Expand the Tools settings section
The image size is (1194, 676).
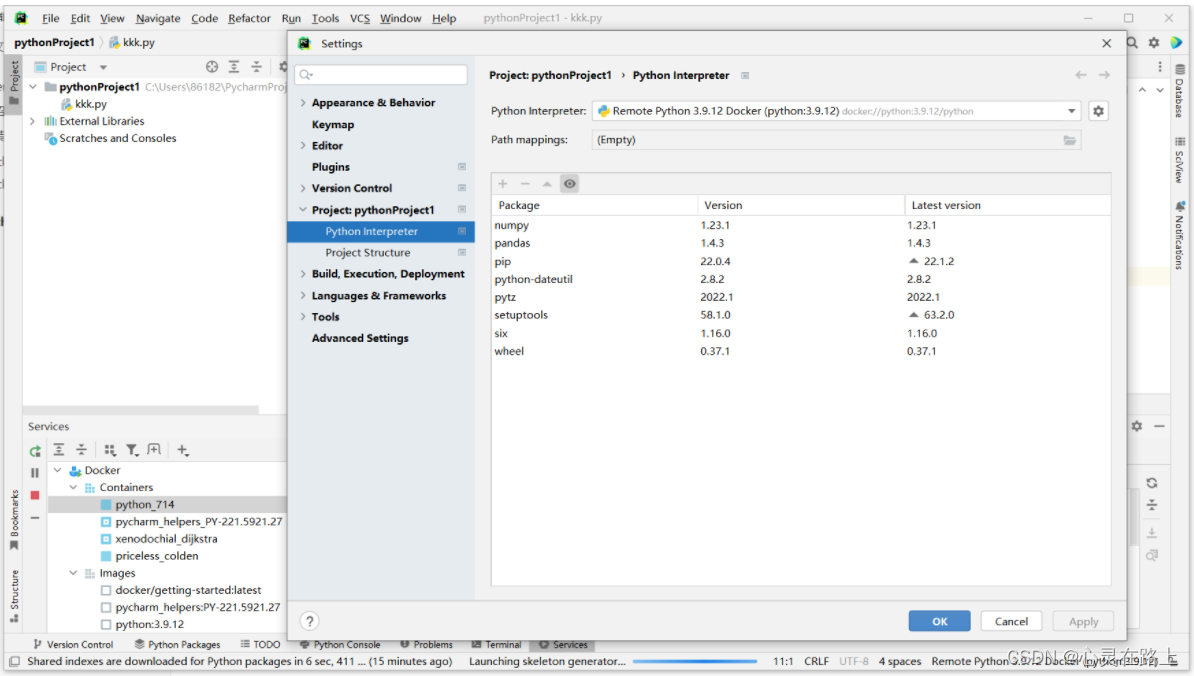303,317
